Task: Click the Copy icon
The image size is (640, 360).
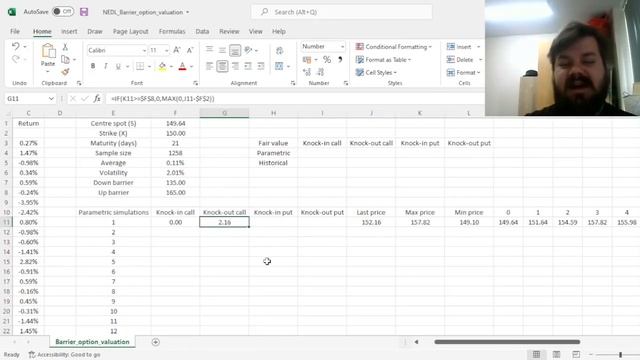Action: tap(65, 60)
